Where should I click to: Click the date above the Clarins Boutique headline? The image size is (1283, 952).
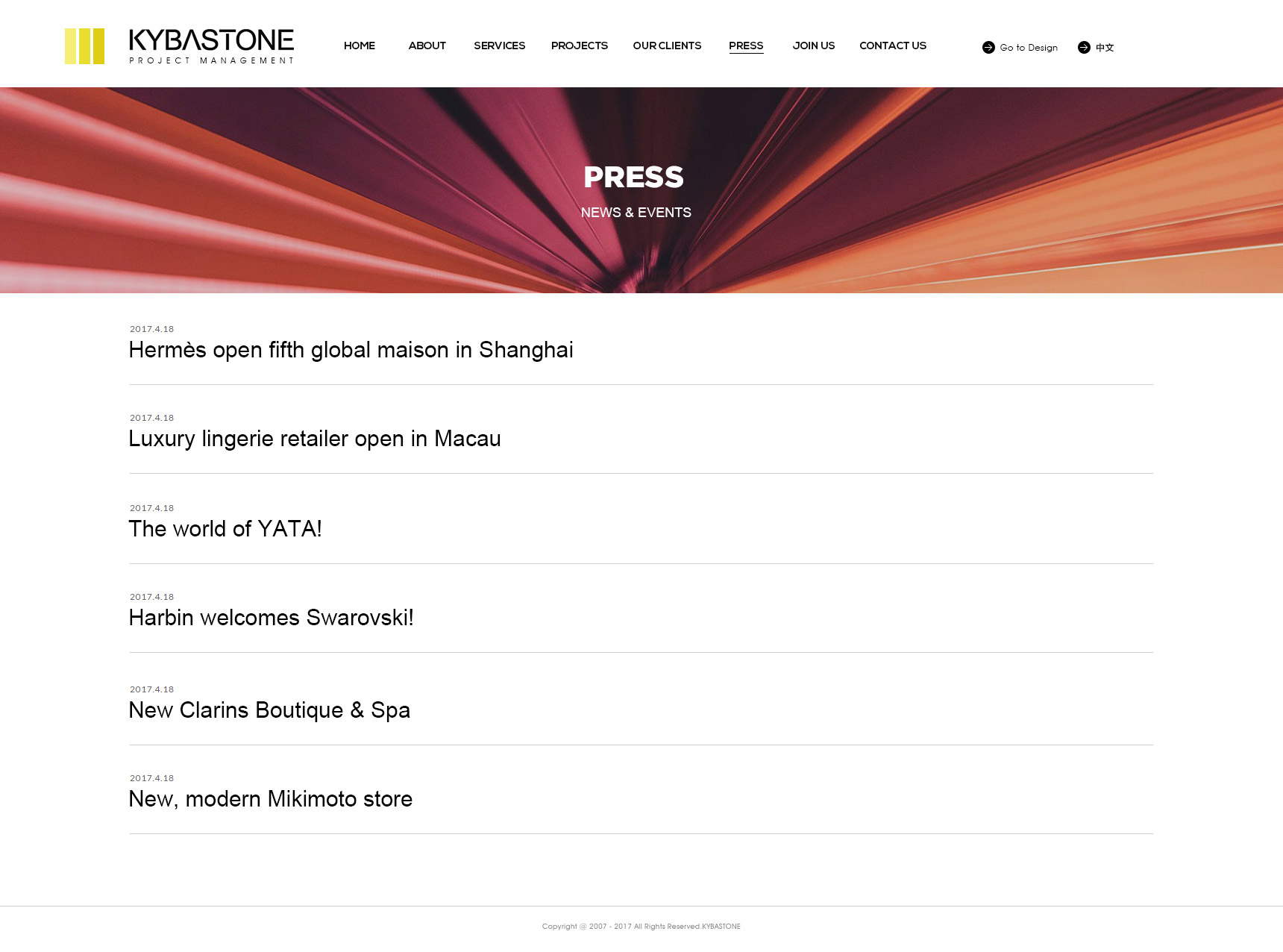pyautogui.click(x=151, y=689)
